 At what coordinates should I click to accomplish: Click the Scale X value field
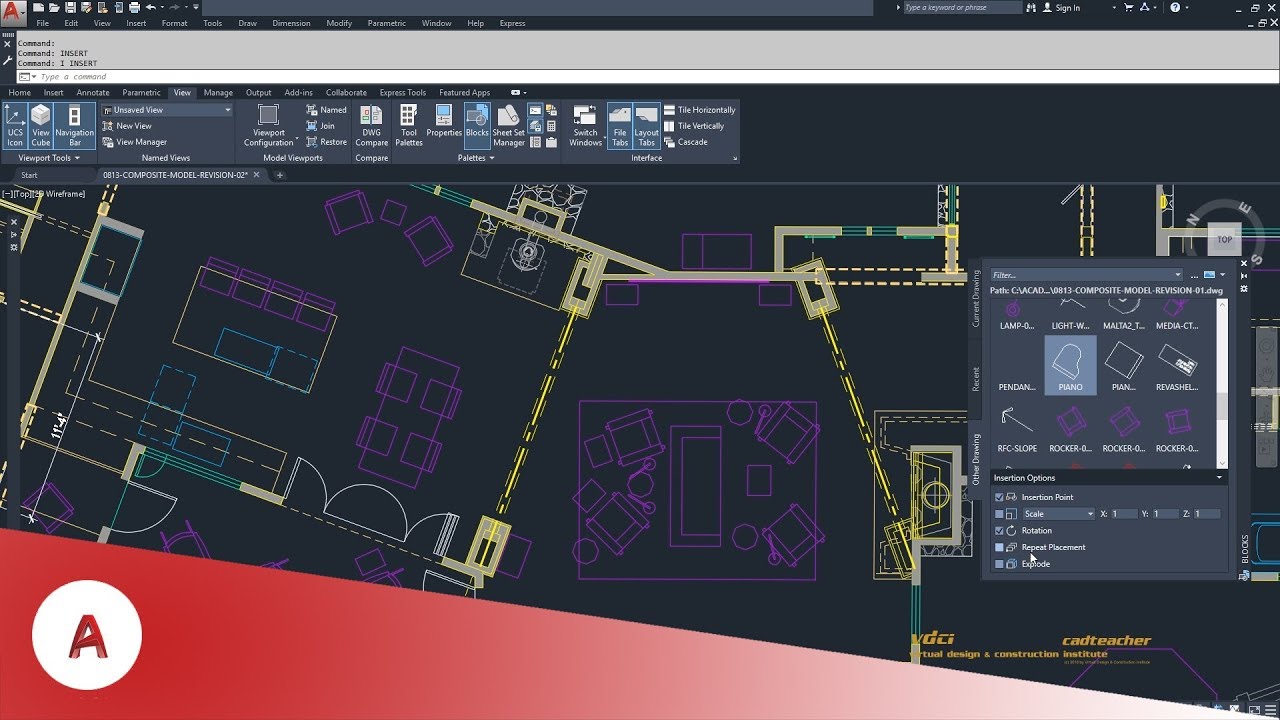(1124, 514)
